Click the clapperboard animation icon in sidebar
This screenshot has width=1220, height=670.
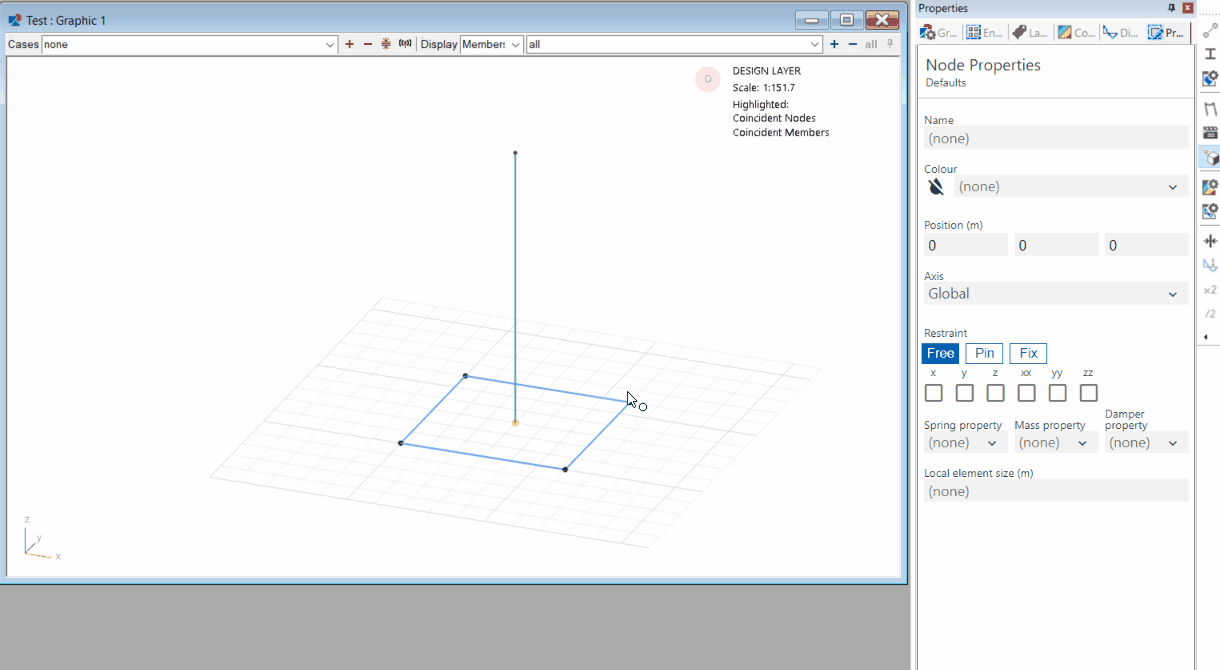click(1210, 132)
